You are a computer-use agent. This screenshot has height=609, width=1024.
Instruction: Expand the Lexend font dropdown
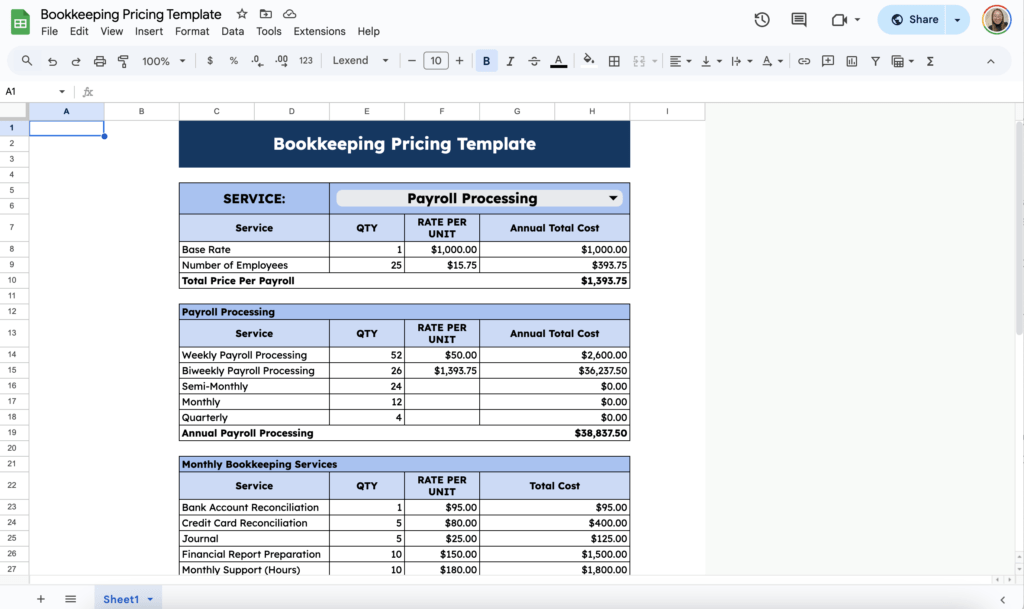tap(361, 61)
